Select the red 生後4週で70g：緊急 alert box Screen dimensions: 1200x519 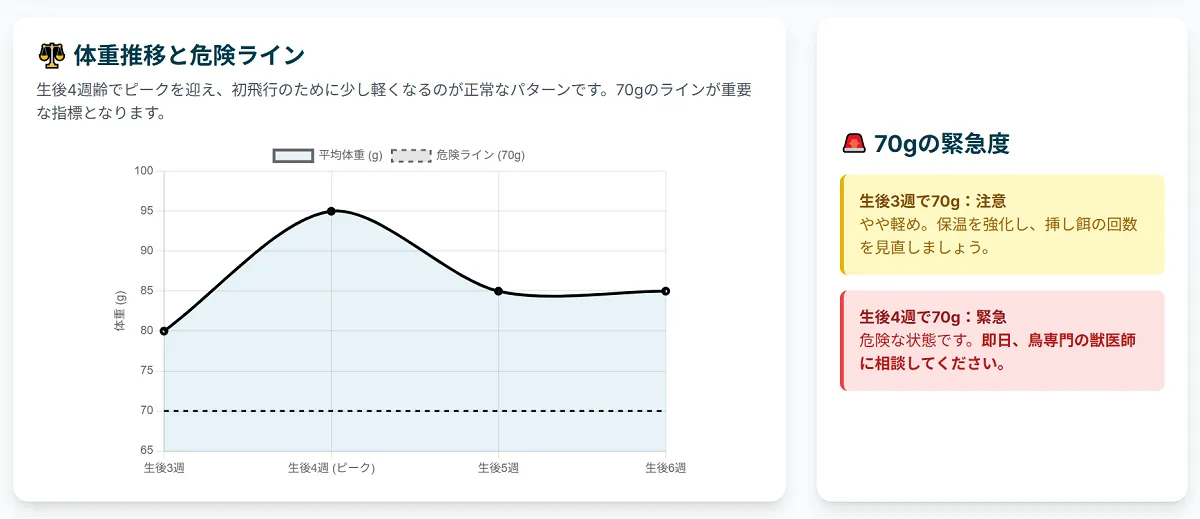tap(1003, 340)
